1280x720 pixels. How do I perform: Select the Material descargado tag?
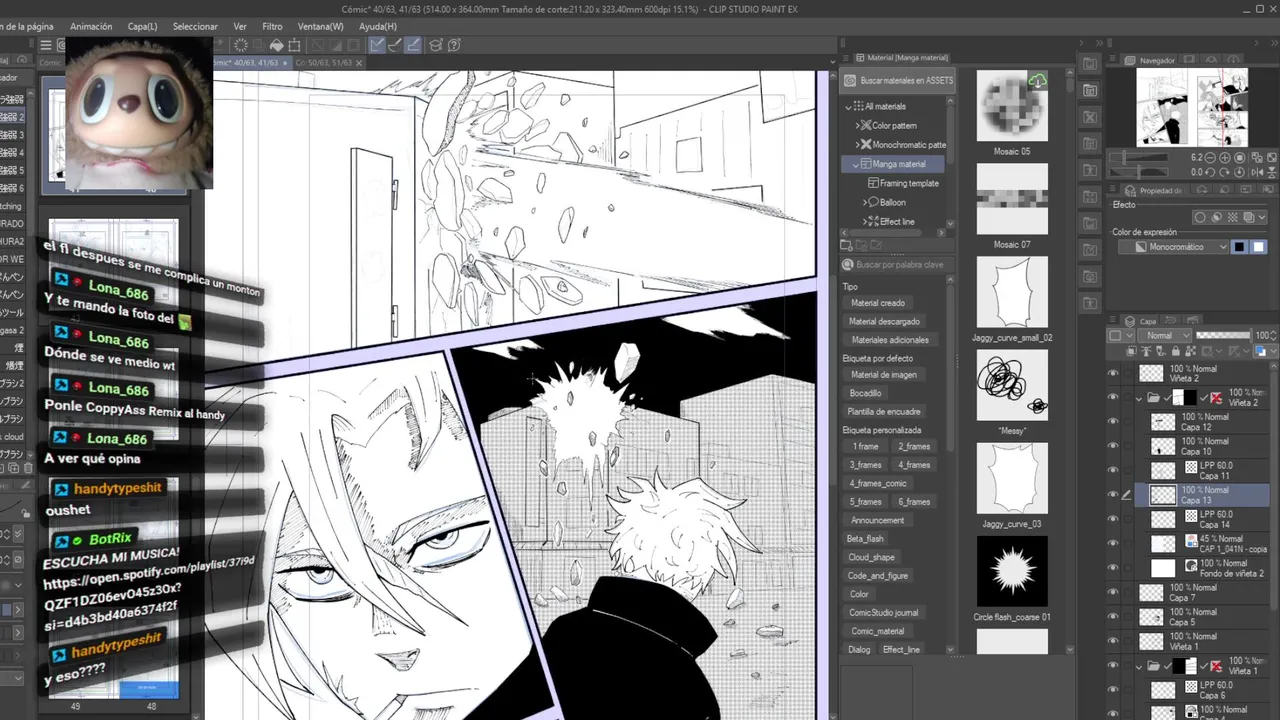click(x=884, y=321)
